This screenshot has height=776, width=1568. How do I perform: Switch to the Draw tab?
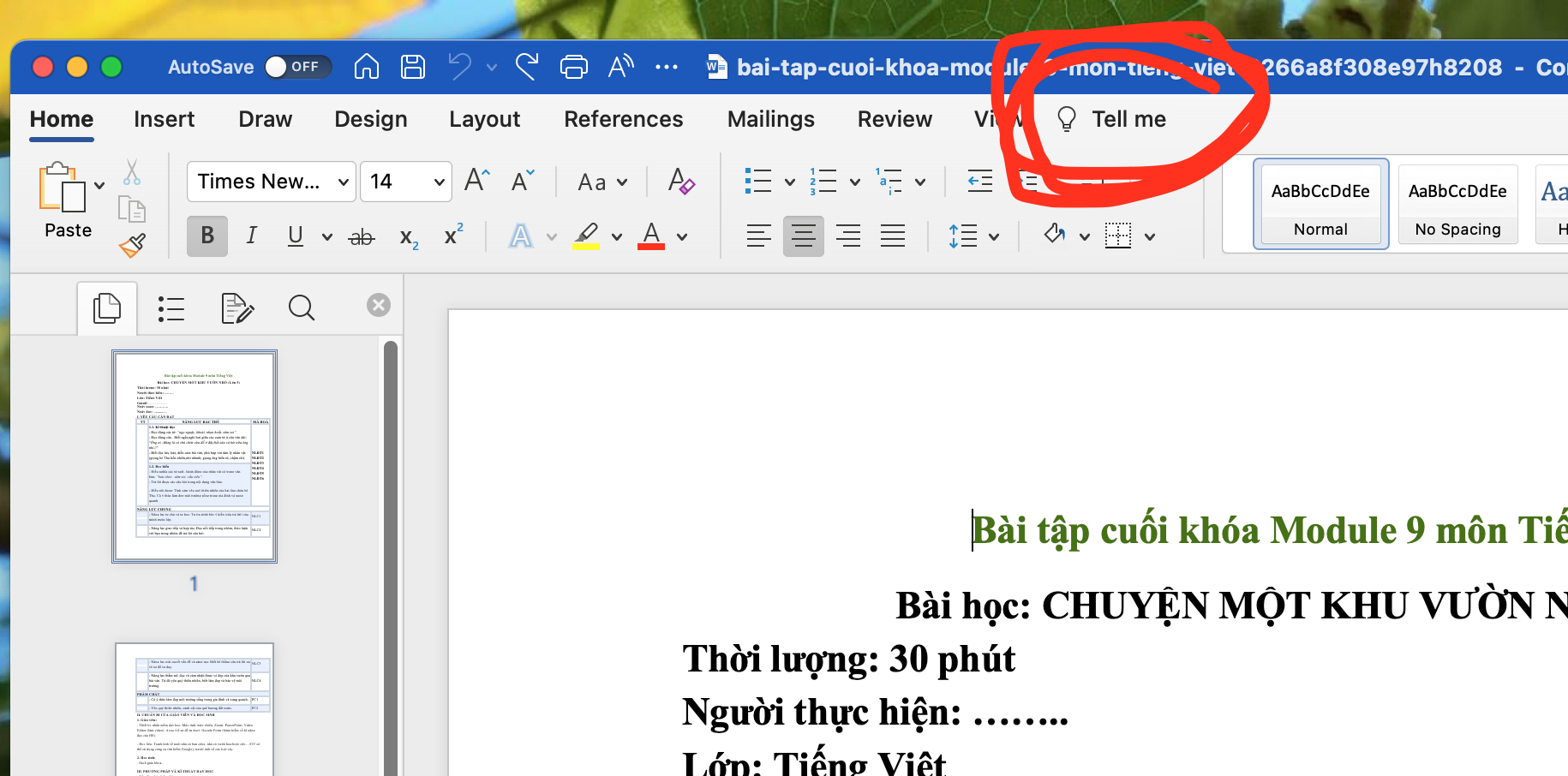[265, 119]
